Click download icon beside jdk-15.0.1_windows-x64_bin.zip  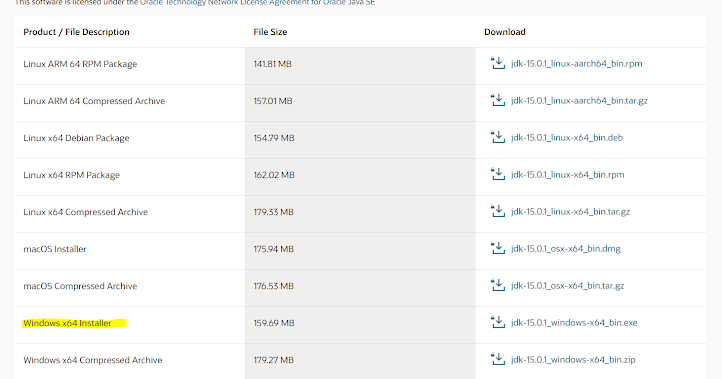[x=498, y=359]
